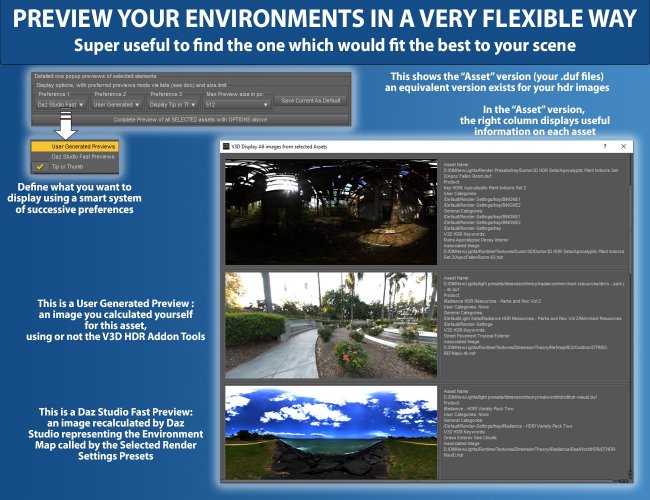
Task: Open the Preference 1 Daz Studio Fast dropdown
Action: pyautogui.click(x=61, y=105)
